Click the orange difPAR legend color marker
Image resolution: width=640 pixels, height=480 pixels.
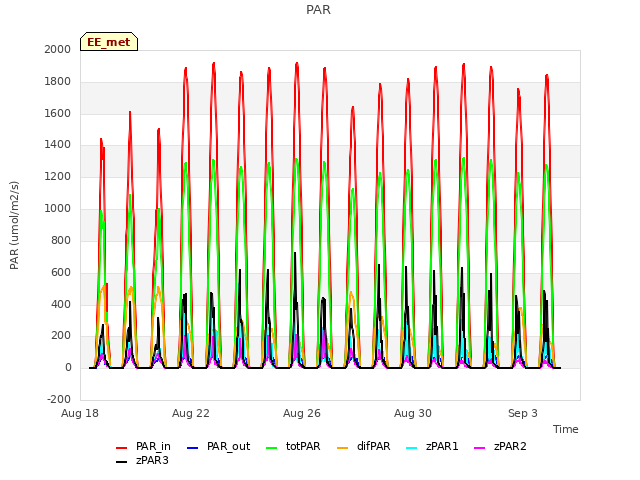pyautogui.click(x=343, y=448)
